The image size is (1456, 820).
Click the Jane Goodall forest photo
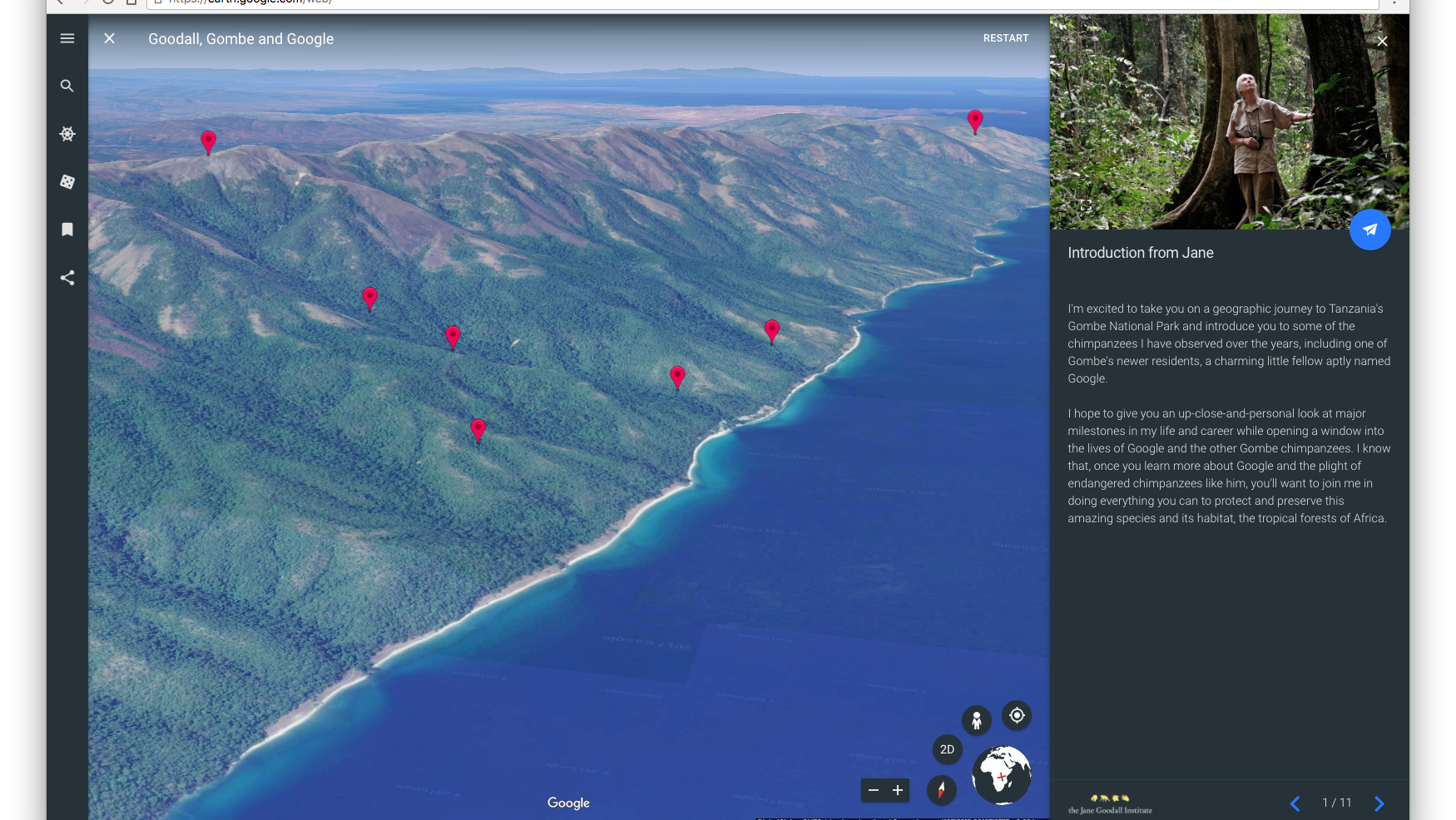(1229, 121)
